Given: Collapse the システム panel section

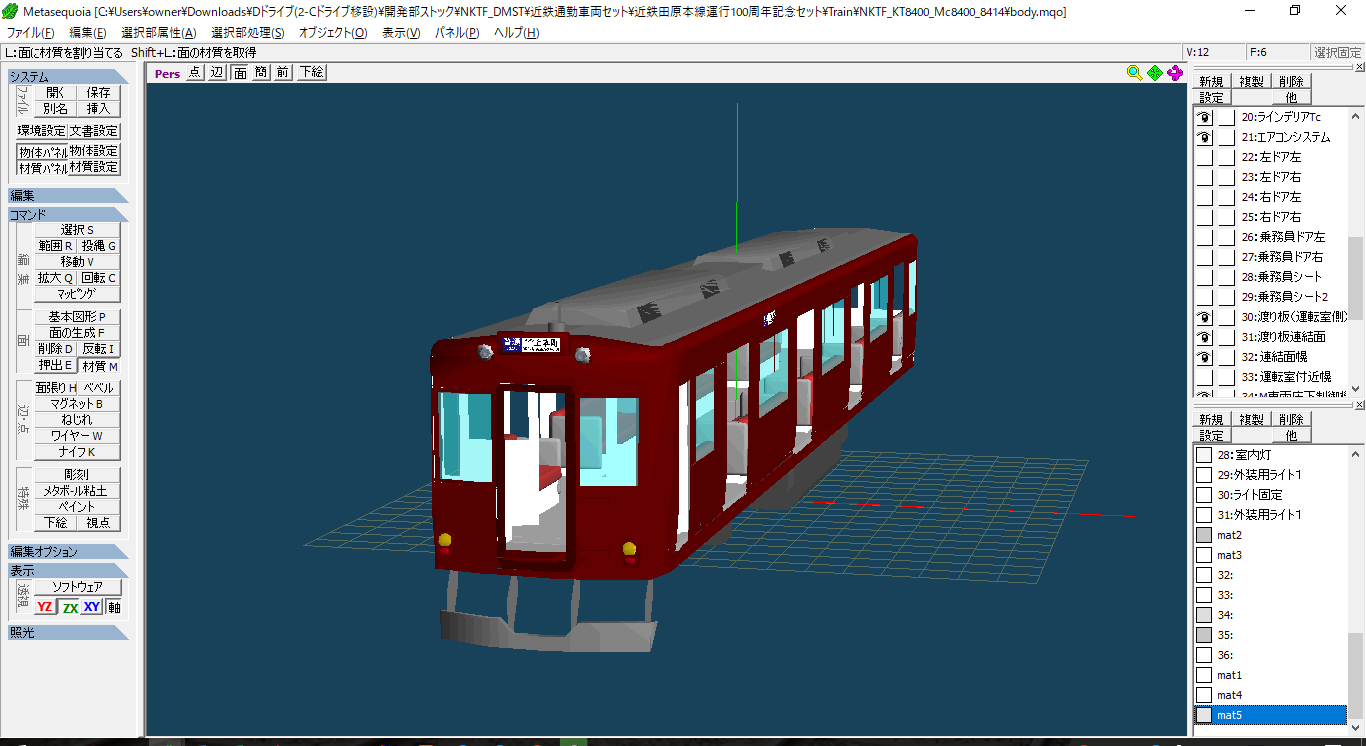Looking at the screenshot, I should coord(68,77).
